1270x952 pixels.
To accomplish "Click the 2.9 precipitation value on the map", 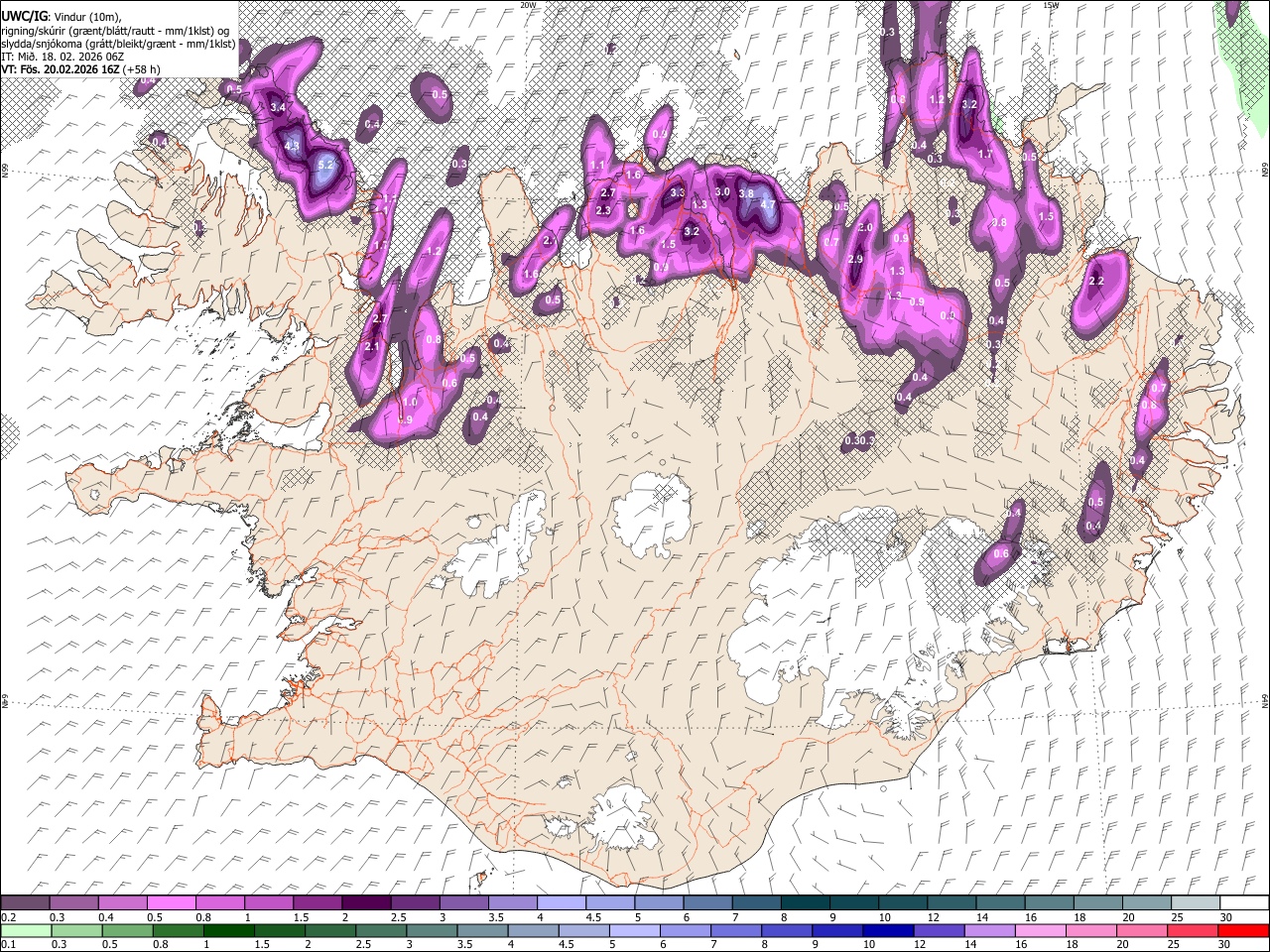I will click(856, 259).
